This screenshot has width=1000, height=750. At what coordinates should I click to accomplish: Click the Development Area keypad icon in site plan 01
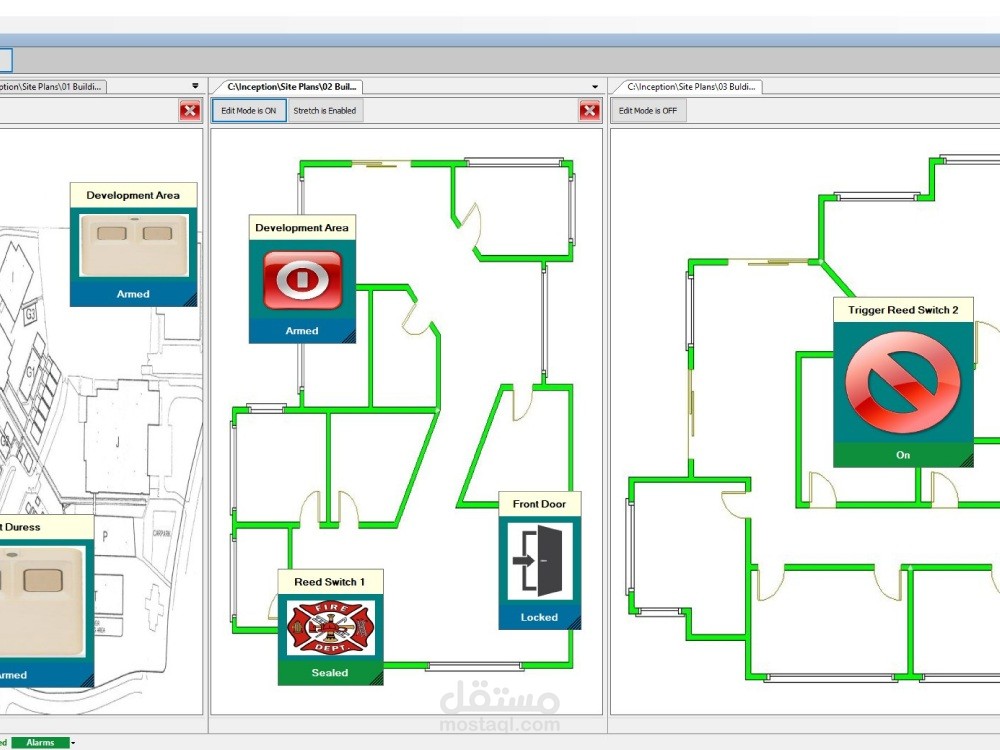pyautogui.click(x=133, y=246)
